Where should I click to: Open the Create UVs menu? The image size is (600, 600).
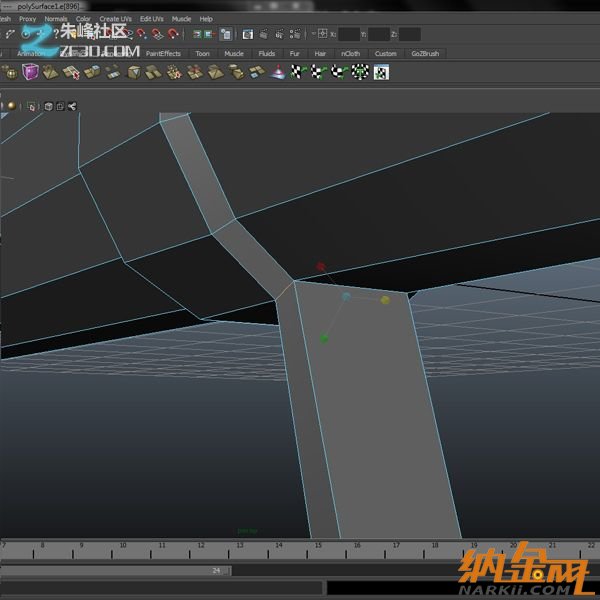pyautogui.click(x=115, y=19)
